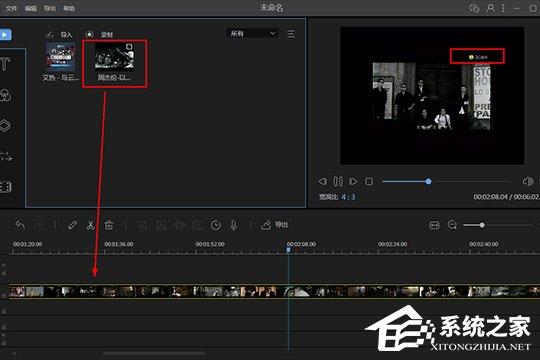Click the import icon above media library
This screenshot has width=540, height=360.
click(x=50, y=34)
